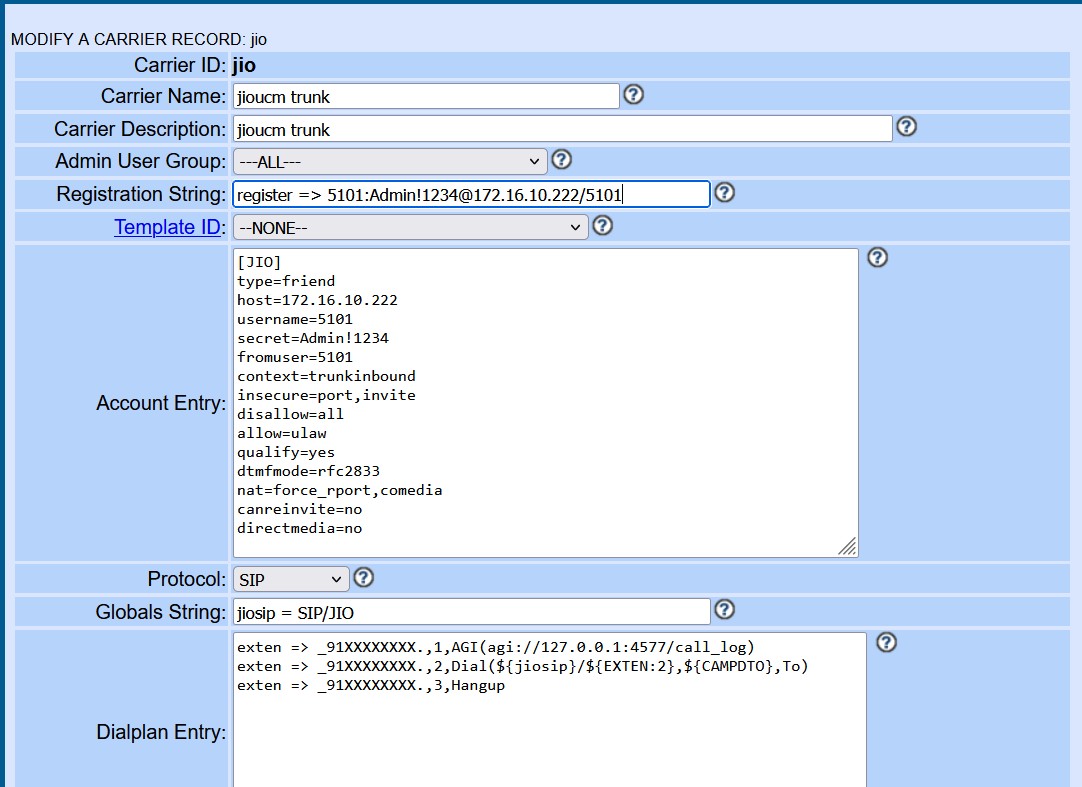This screenshot has height=787, width=1082.
Task: Click the Account Entry help icon
Action: pos(877,258)
